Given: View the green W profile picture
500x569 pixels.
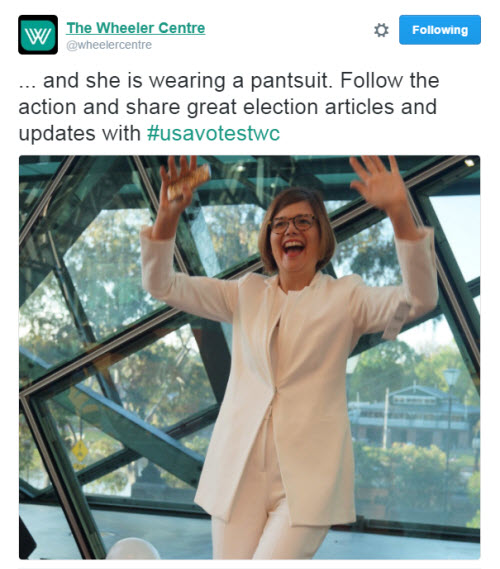Looking at the screenshot, I should click(x=38, y=35).
